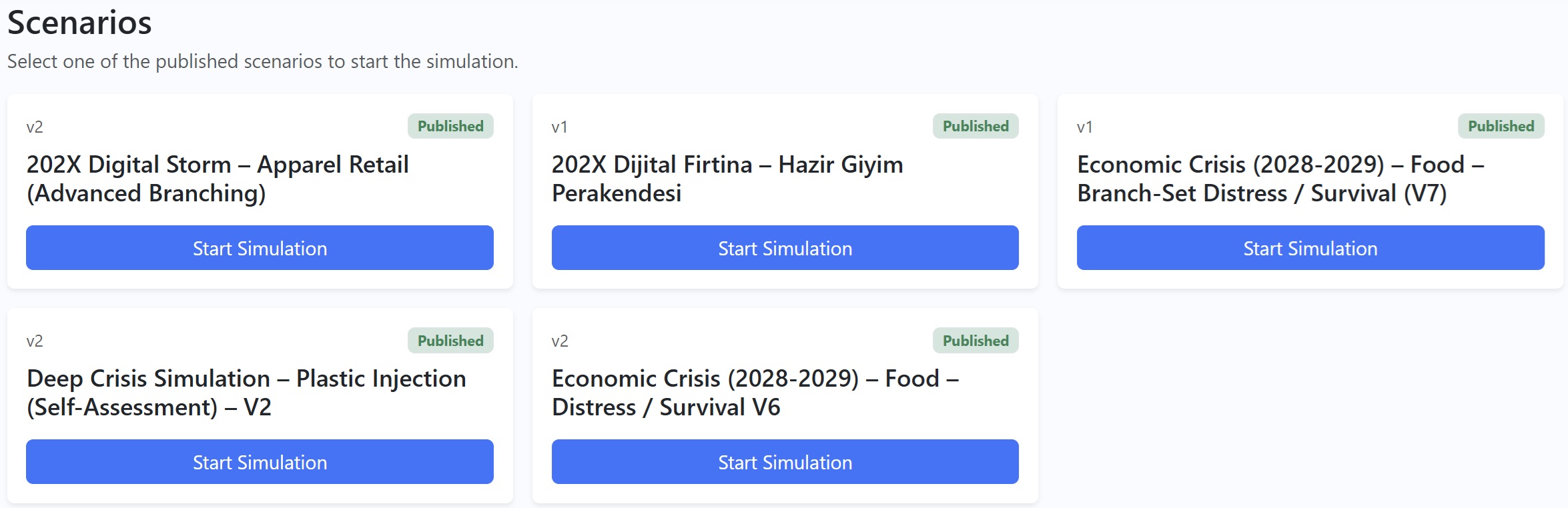
Task: Click Published badge on Branch-Set Distress V7 card
Action: point(1501,126)
